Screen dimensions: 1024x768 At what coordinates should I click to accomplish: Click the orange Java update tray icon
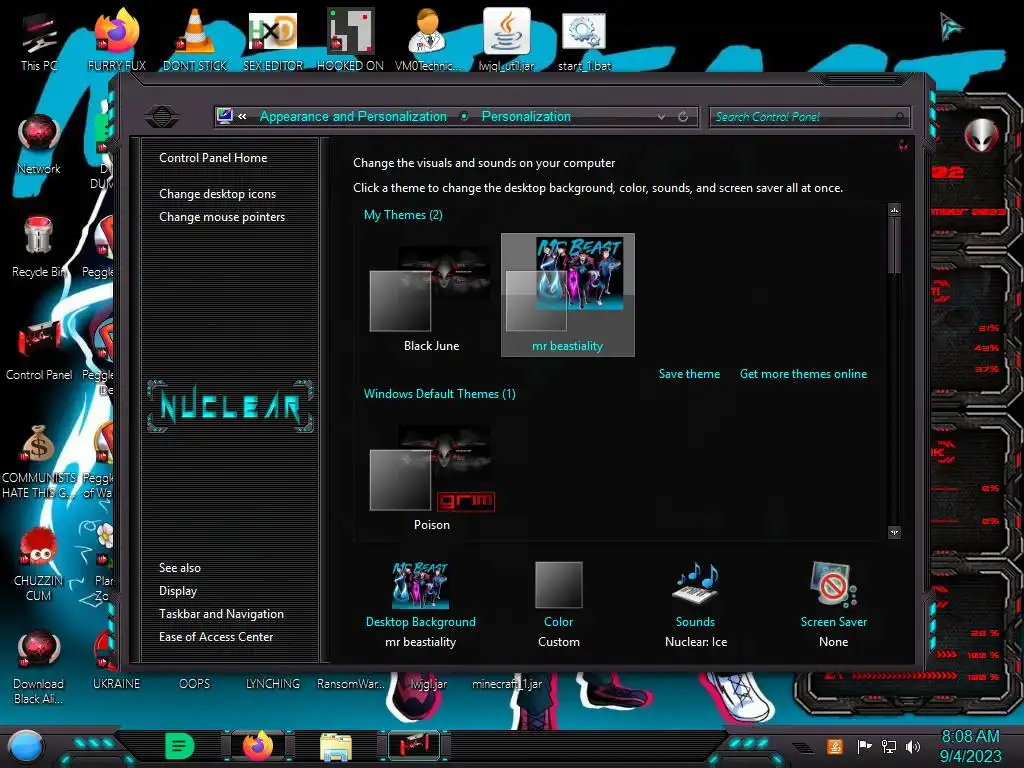click(835, 746)
